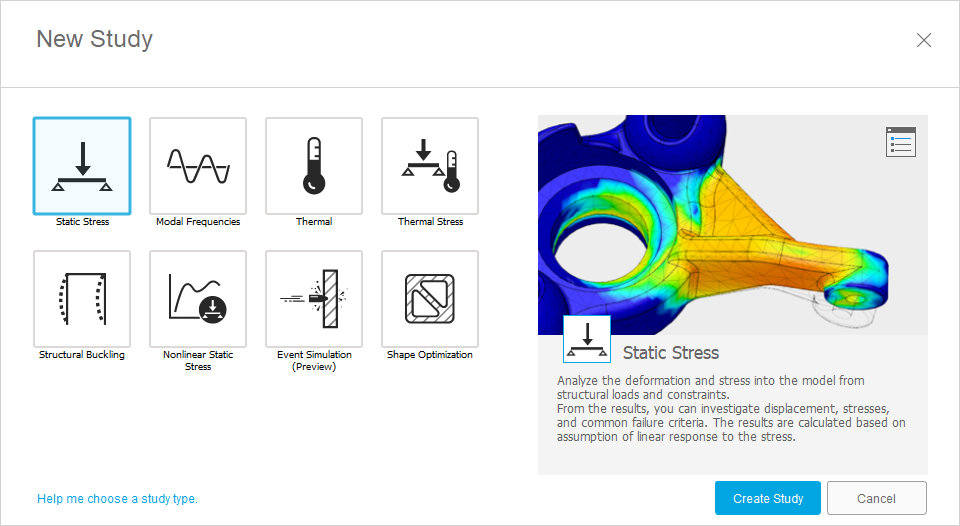Click the 'Modal Frequencies' text label
Screen dimensions: 960x526
click(x=198, y=222)
